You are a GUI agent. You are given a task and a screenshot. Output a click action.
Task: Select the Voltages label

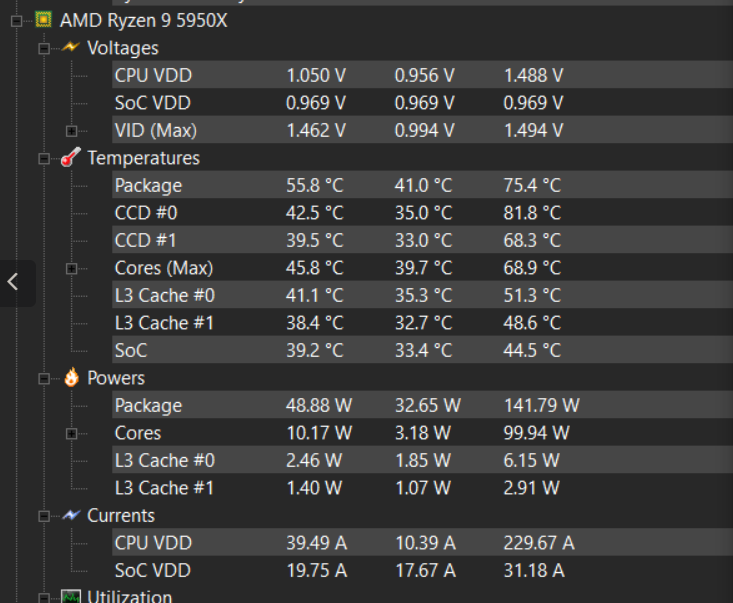point(123,48)
